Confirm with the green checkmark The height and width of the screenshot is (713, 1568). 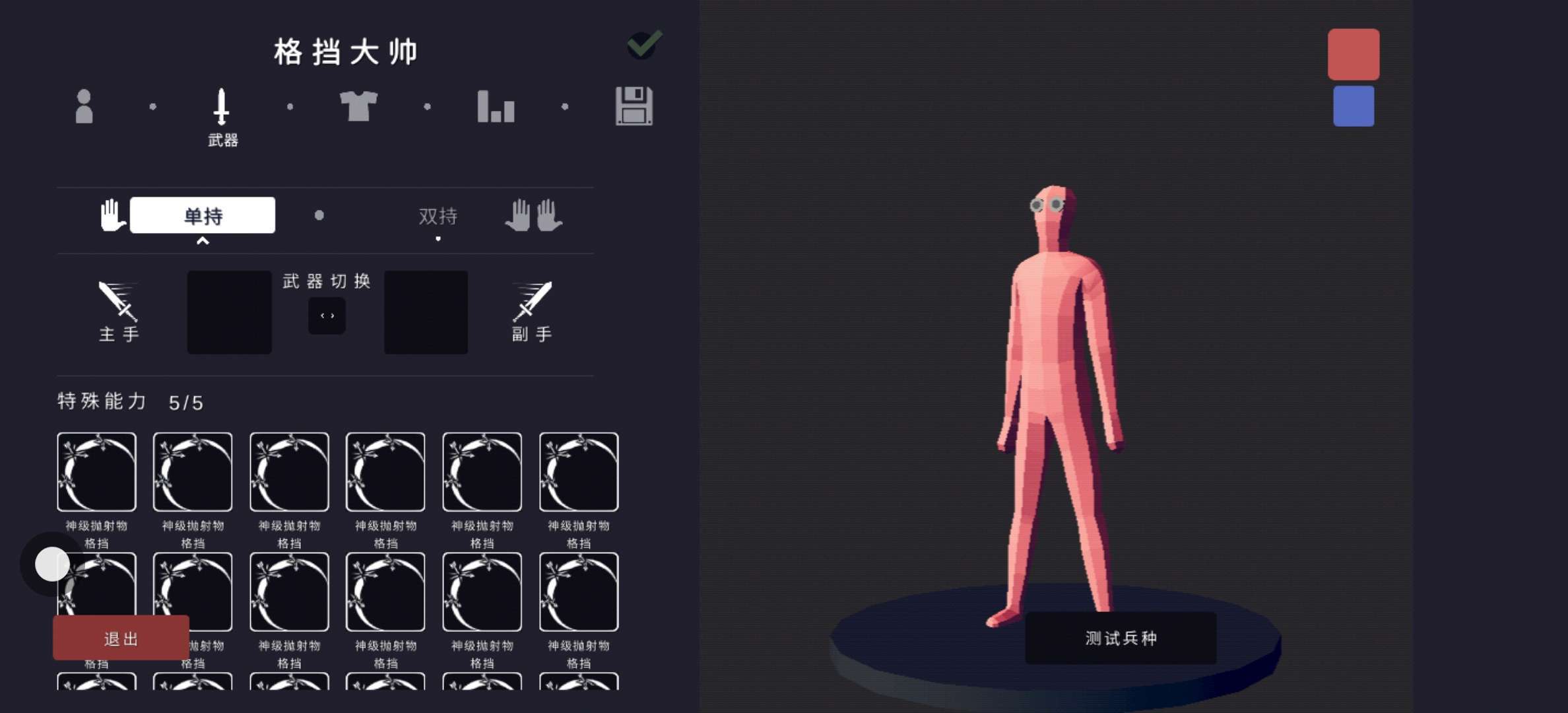(644, 44)
